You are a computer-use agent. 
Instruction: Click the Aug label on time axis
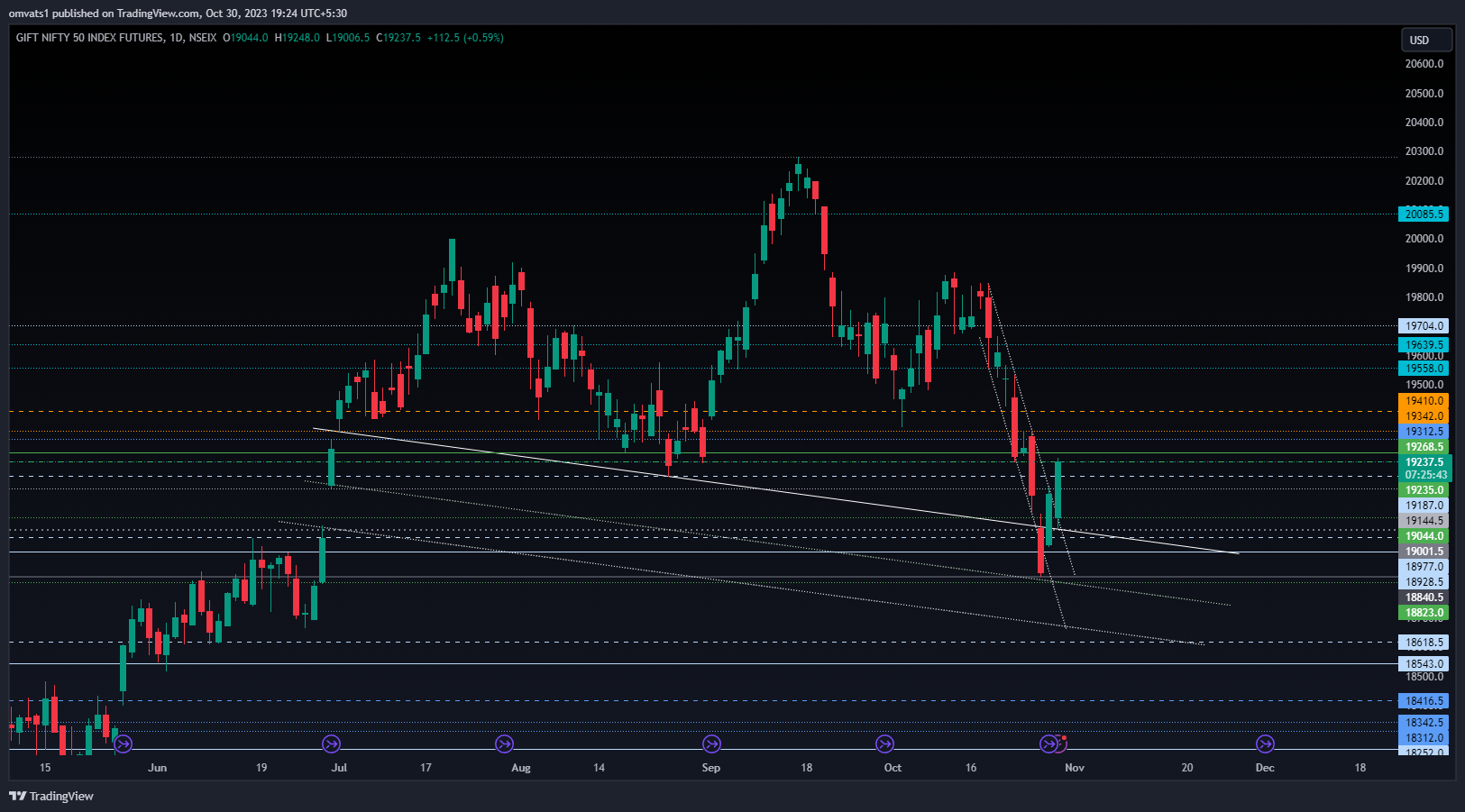click(521, 768)
